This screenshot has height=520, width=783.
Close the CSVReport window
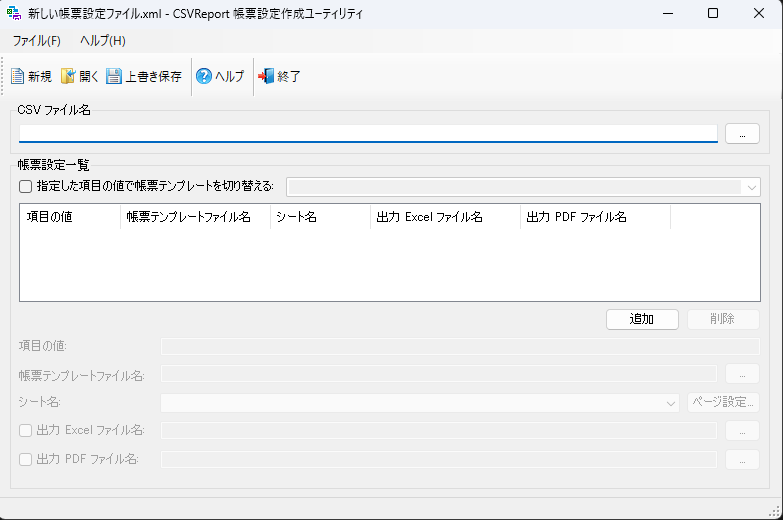click(759, 13)
